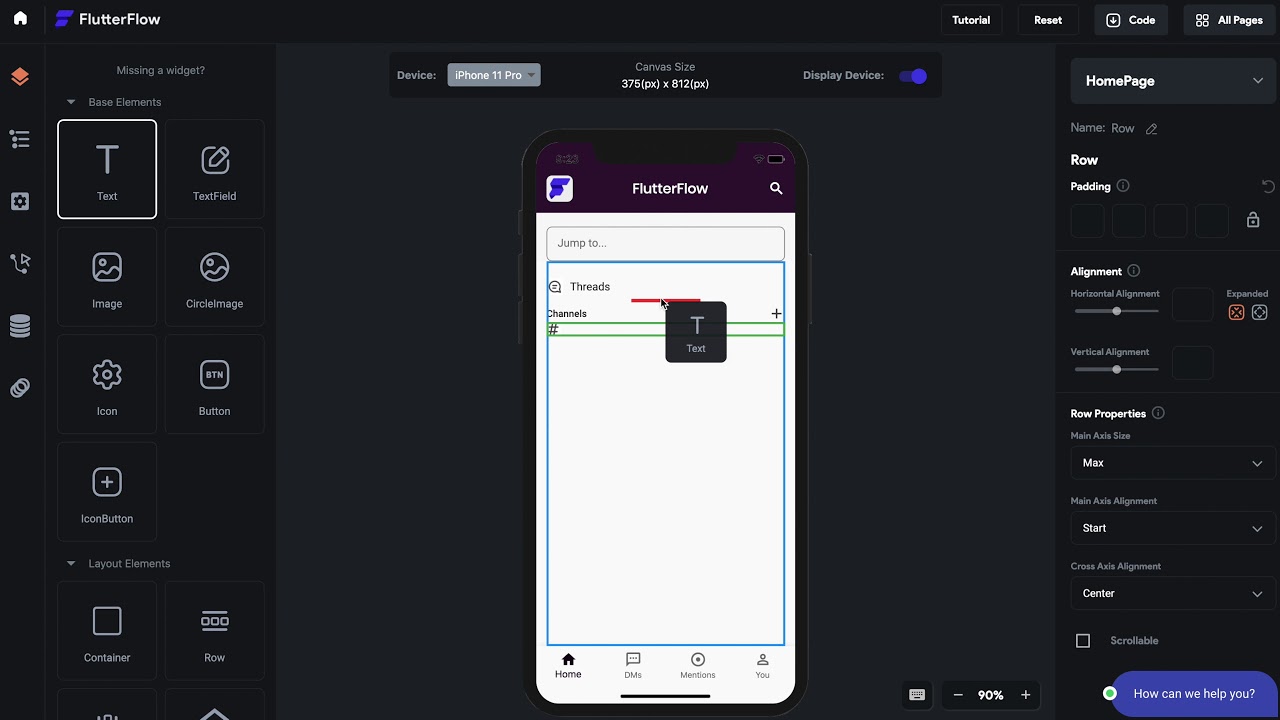Screen dimensions: 1280x720
Task: Open the Cross Axis Alignment dropdown
Action: [x=1173, y=593]
